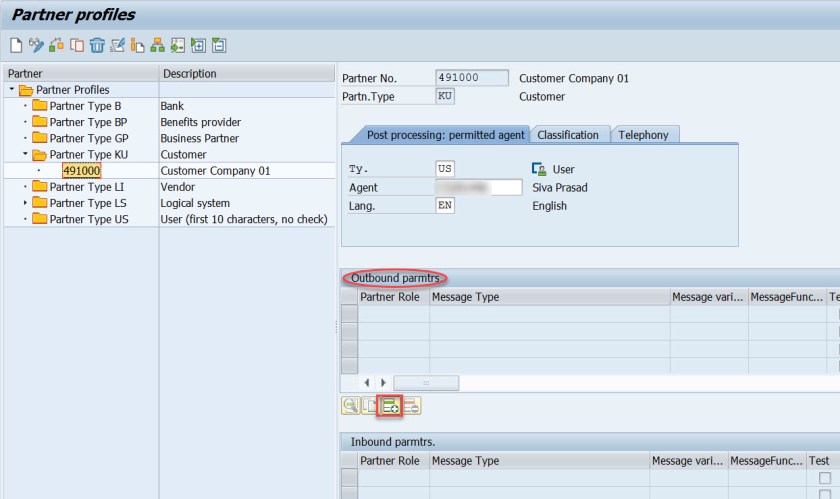
Task: Click the open Partner Profiles folder icon
Action: [x=26, y=90]
